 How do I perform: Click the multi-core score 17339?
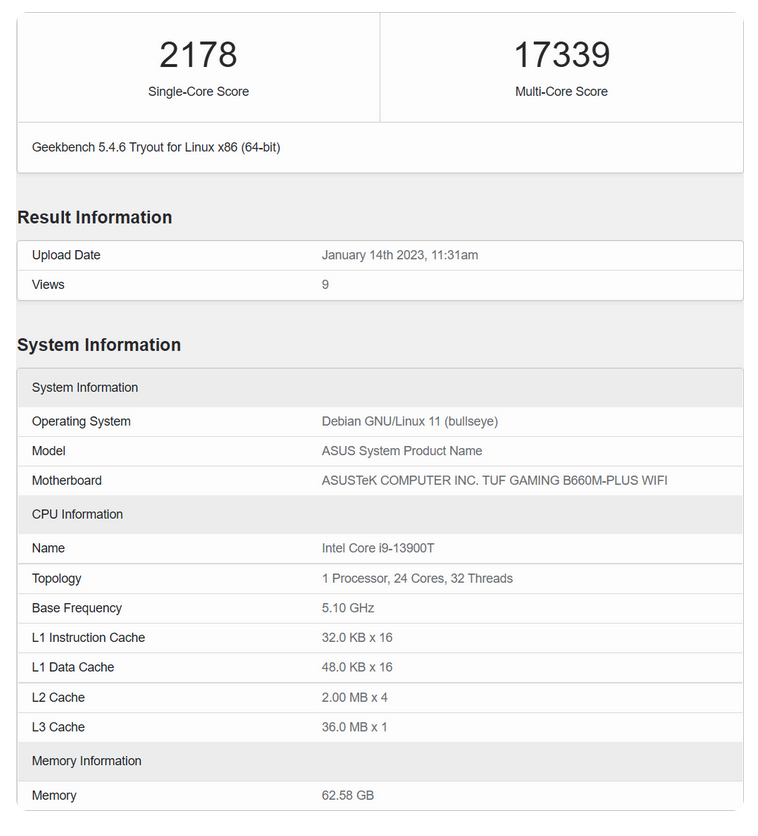click(x=562, y=55)
